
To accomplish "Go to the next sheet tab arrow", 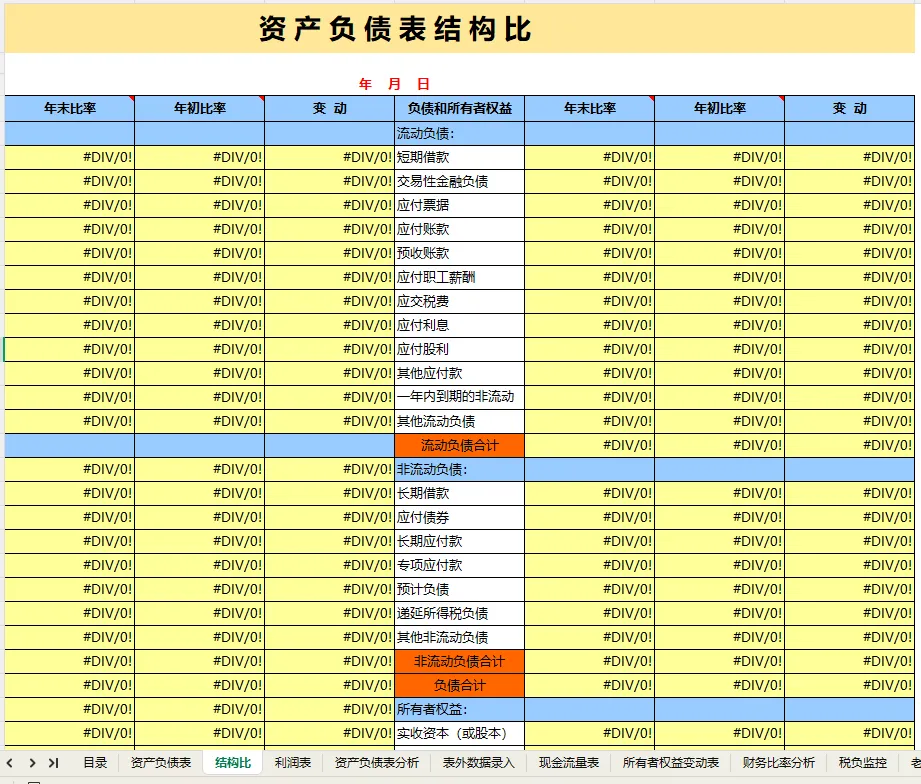I will pos(32,763).
